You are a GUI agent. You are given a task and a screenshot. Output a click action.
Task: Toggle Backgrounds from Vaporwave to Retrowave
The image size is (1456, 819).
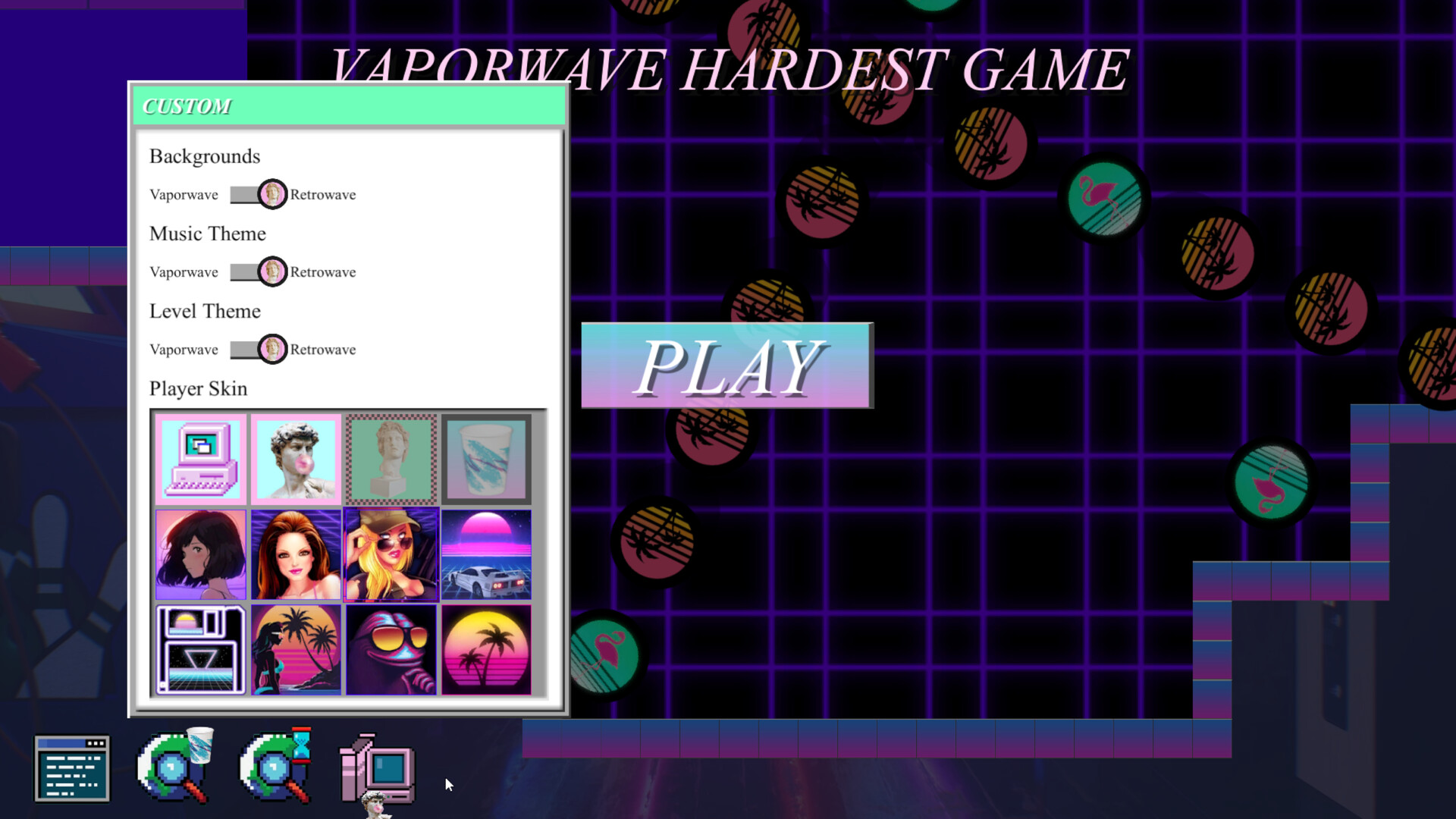click(258, 195)
